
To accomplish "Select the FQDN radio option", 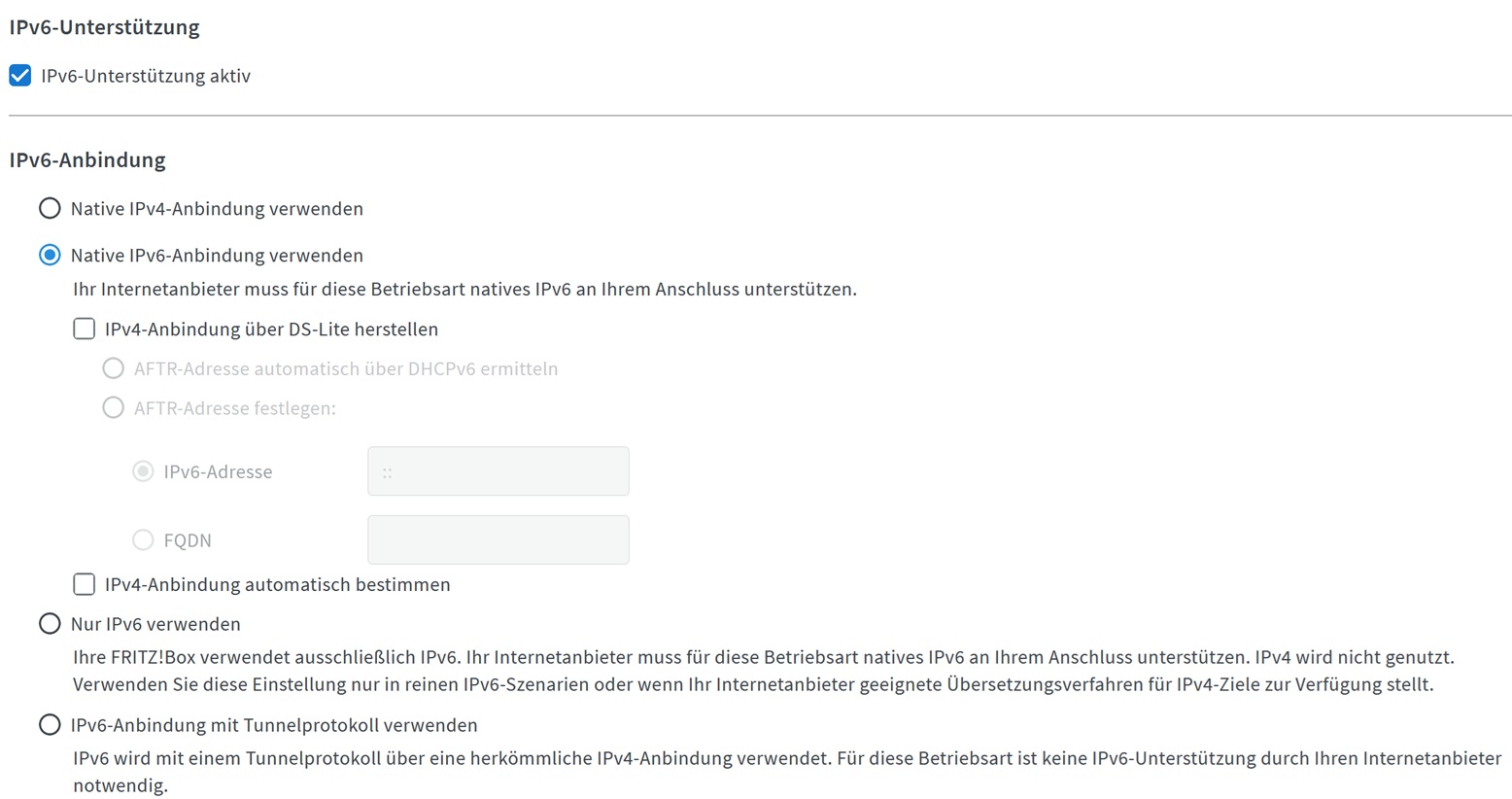I will coord(143,539).
